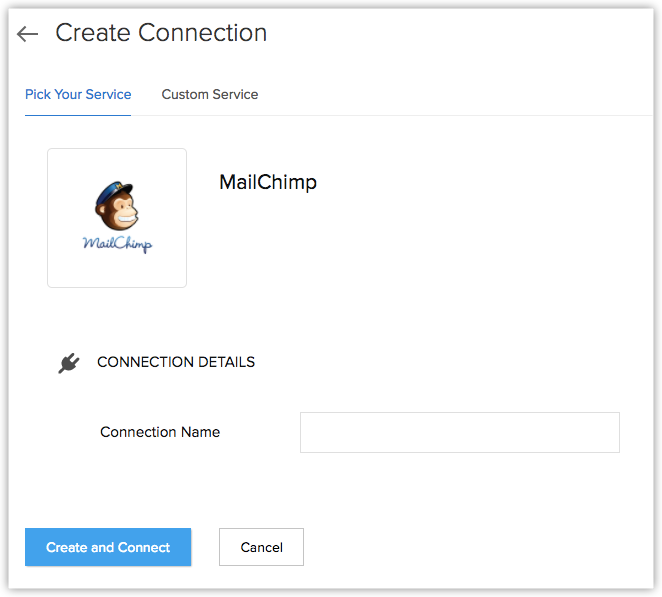
Task: Click the cursive MailChimp wordmark in logo
Action: (117, 242)
